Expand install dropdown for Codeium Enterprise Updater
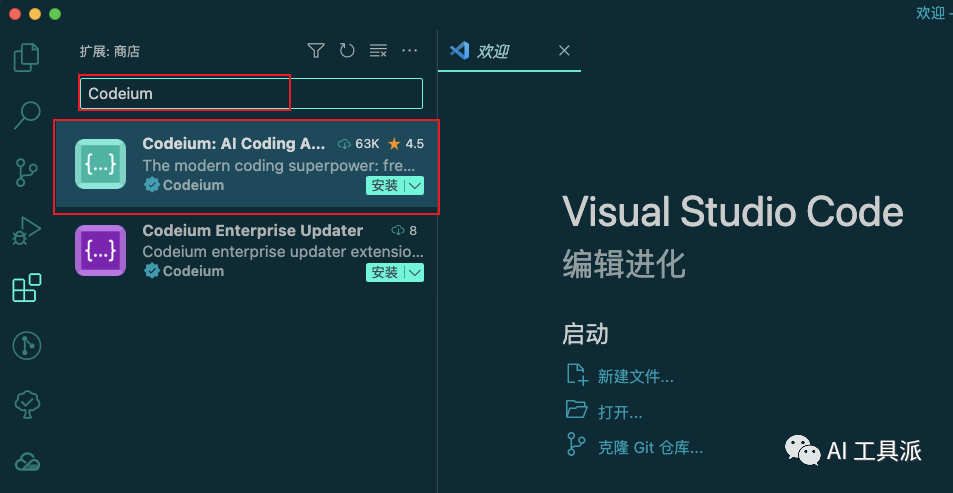Image resolution: width=953 pixels, height=493 pixels. (x=414, y=273)
